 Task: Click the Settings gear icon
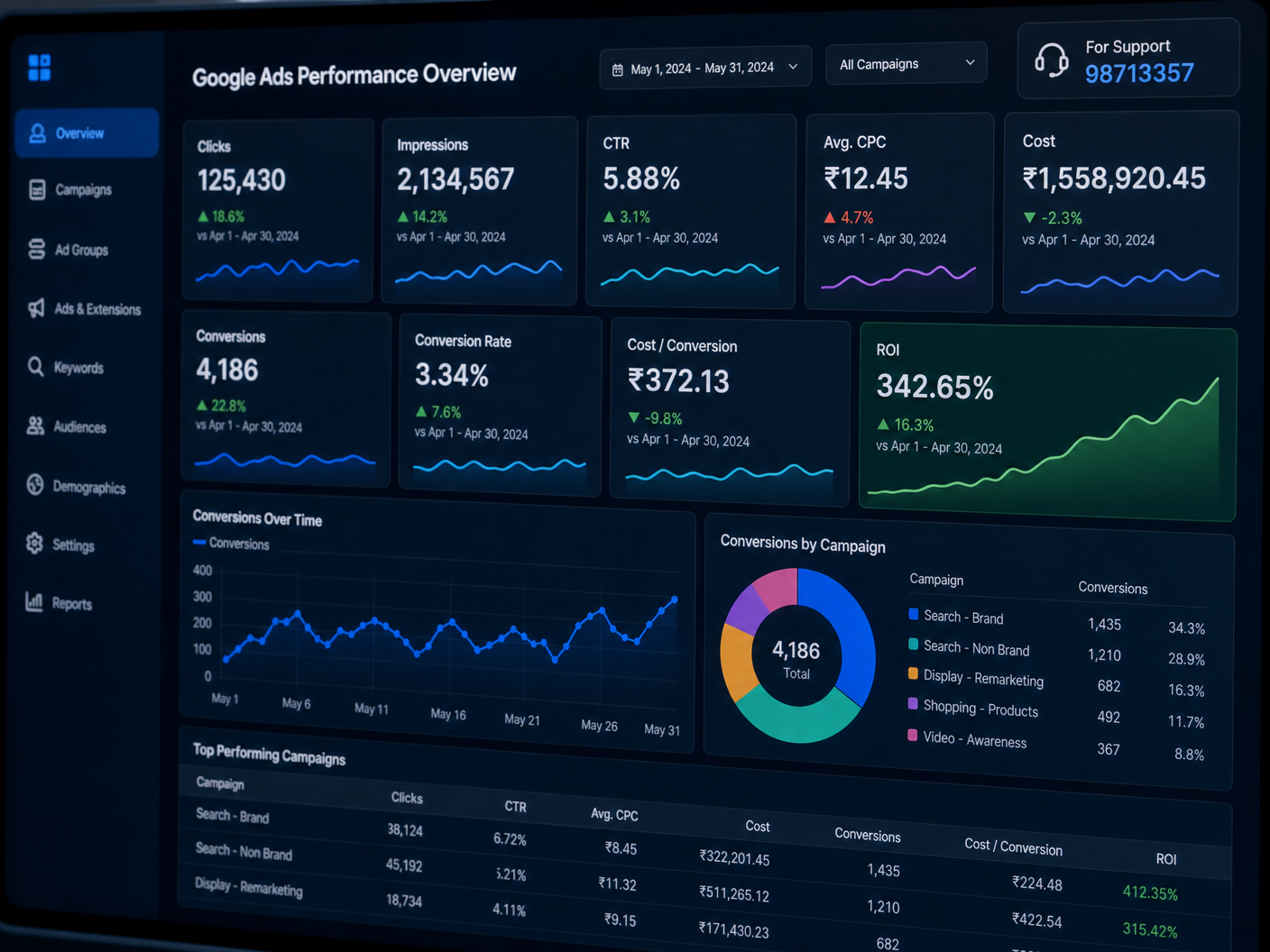tap(34, 543)
